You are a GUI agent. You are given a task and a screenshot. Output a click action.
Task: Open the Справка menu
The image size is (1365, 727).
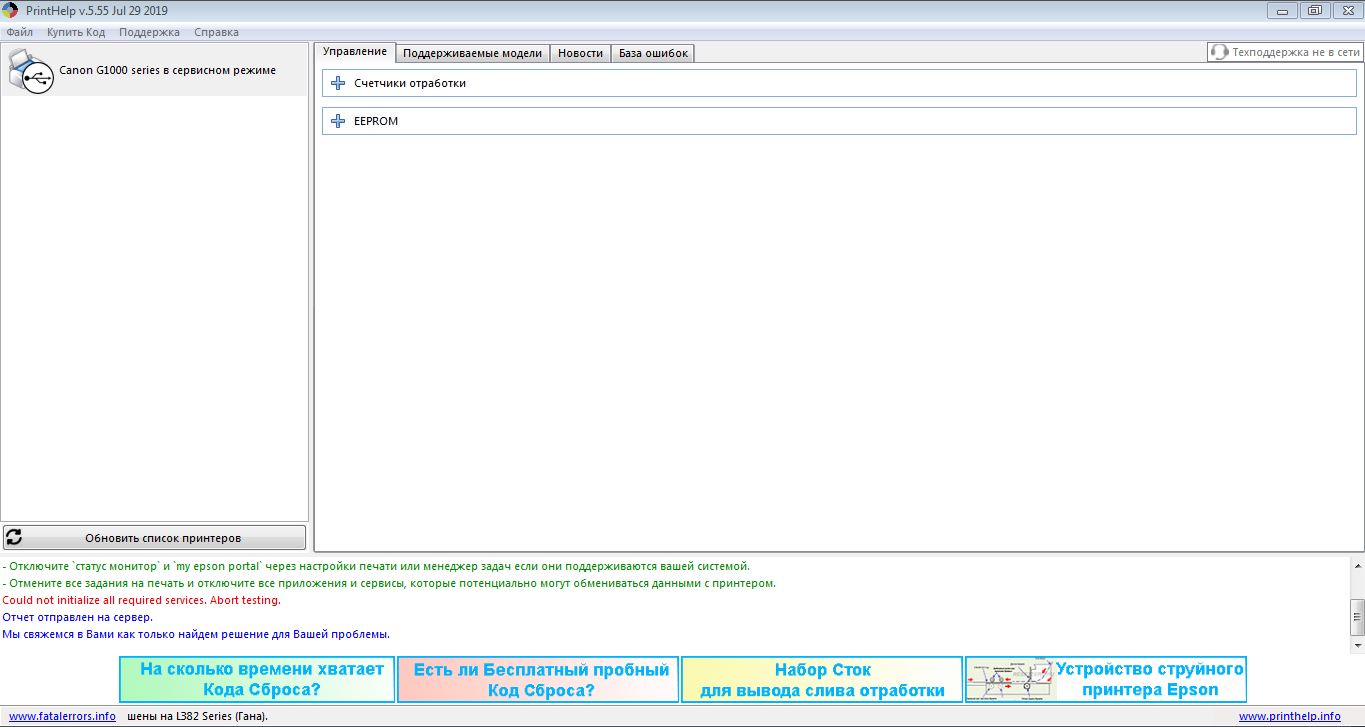tap(216, 32)
